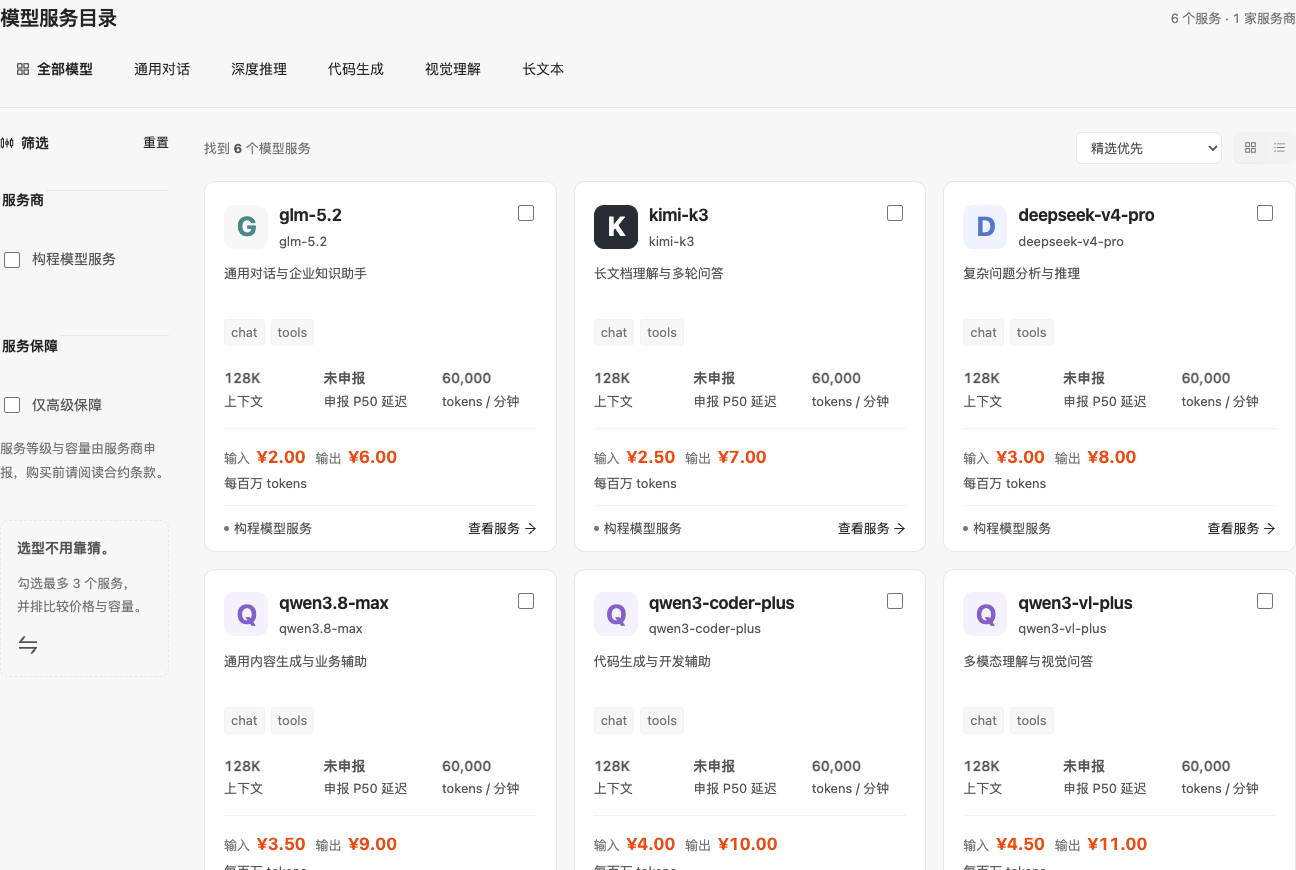The height and width of the screenshot is (870, 1296).
Task: Click the qwen3-coder-plus Q logo icon
Action: pyautogui.click(x=616, y=614)
